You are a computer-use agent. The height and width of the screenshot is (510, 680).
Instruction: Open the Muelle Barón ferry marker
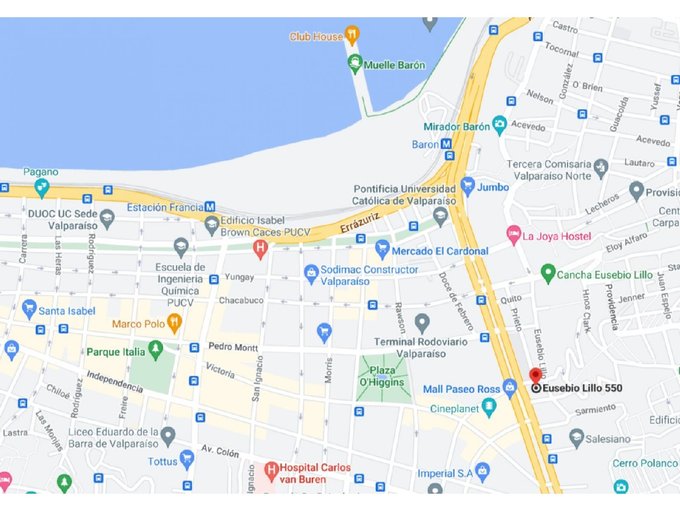point(355,65)
